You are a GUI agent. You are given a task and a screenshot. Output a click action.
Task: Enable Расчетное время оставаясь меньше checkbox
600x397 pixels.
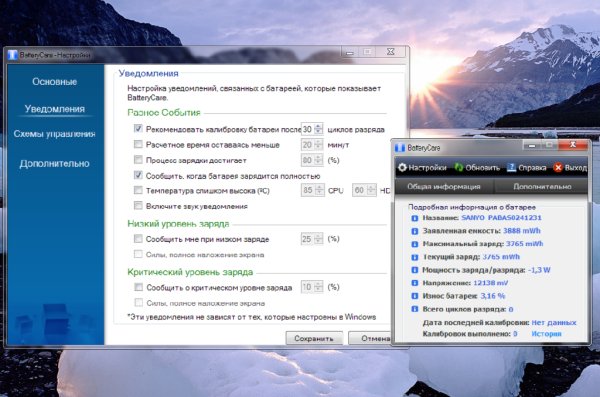(138, 144)
